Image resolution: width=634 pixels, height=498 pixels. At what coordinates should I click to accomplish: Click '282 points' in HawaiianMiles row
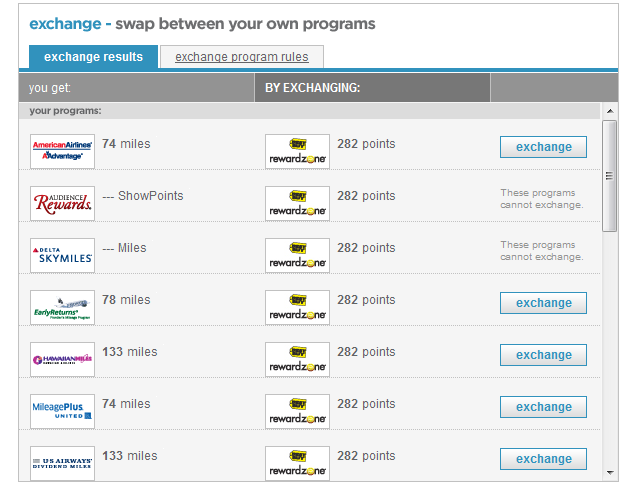(x=366, y=352)
